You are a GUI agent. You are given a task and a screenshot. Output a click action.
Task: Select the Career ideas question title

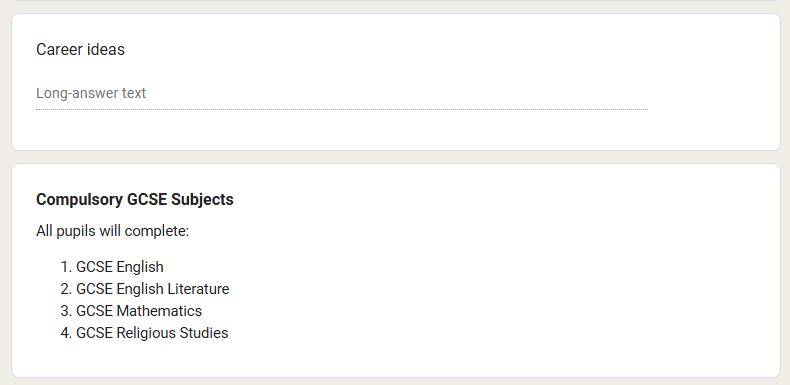tap(81, 49)
